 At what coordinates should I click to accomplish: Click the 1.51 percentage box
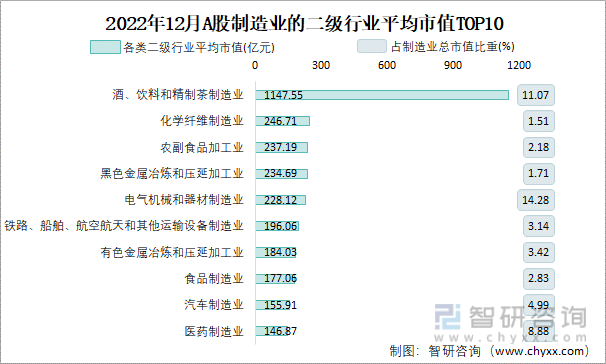(539, 121)
